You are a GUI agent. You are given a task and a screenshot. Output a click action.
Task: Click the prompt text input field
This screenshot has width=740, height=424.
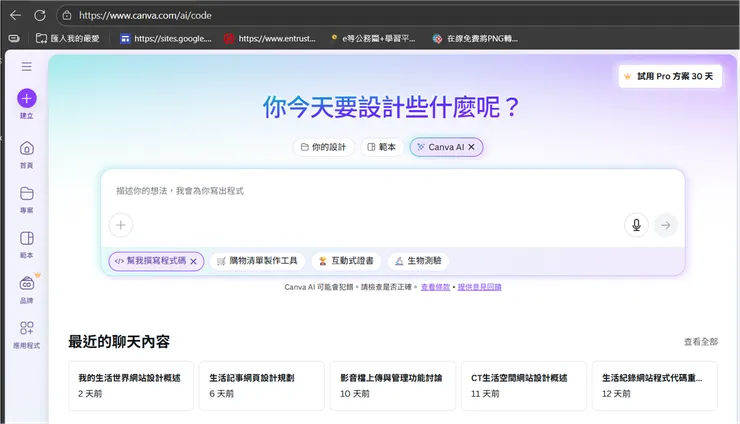393,191
